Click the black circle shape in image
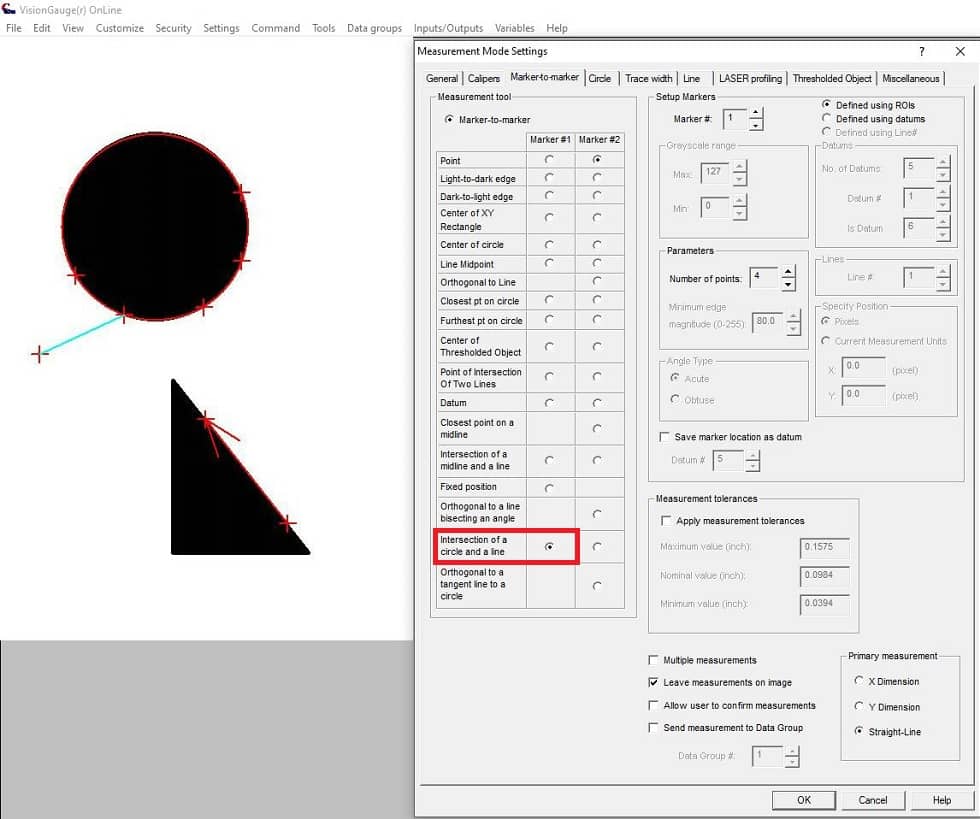Screen dimensions: 980x819 pos(154,226)
